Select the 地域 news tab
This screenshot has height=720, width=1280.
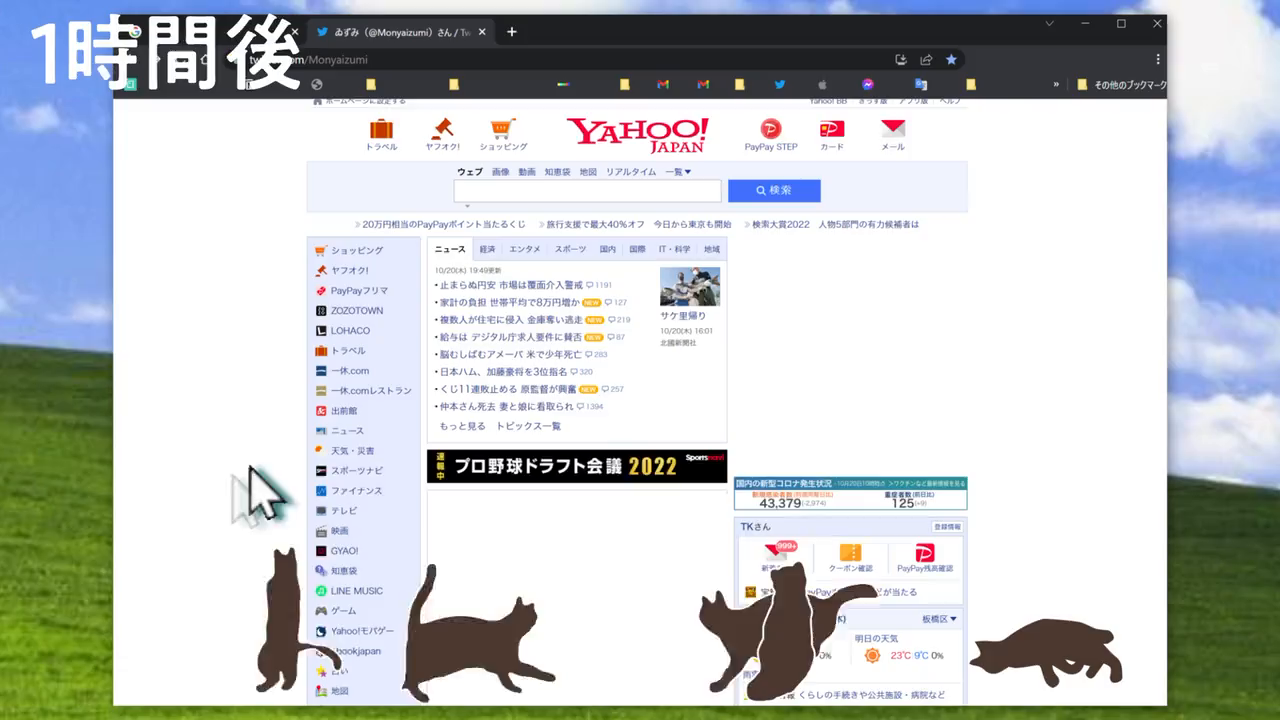tap(711, 249)
